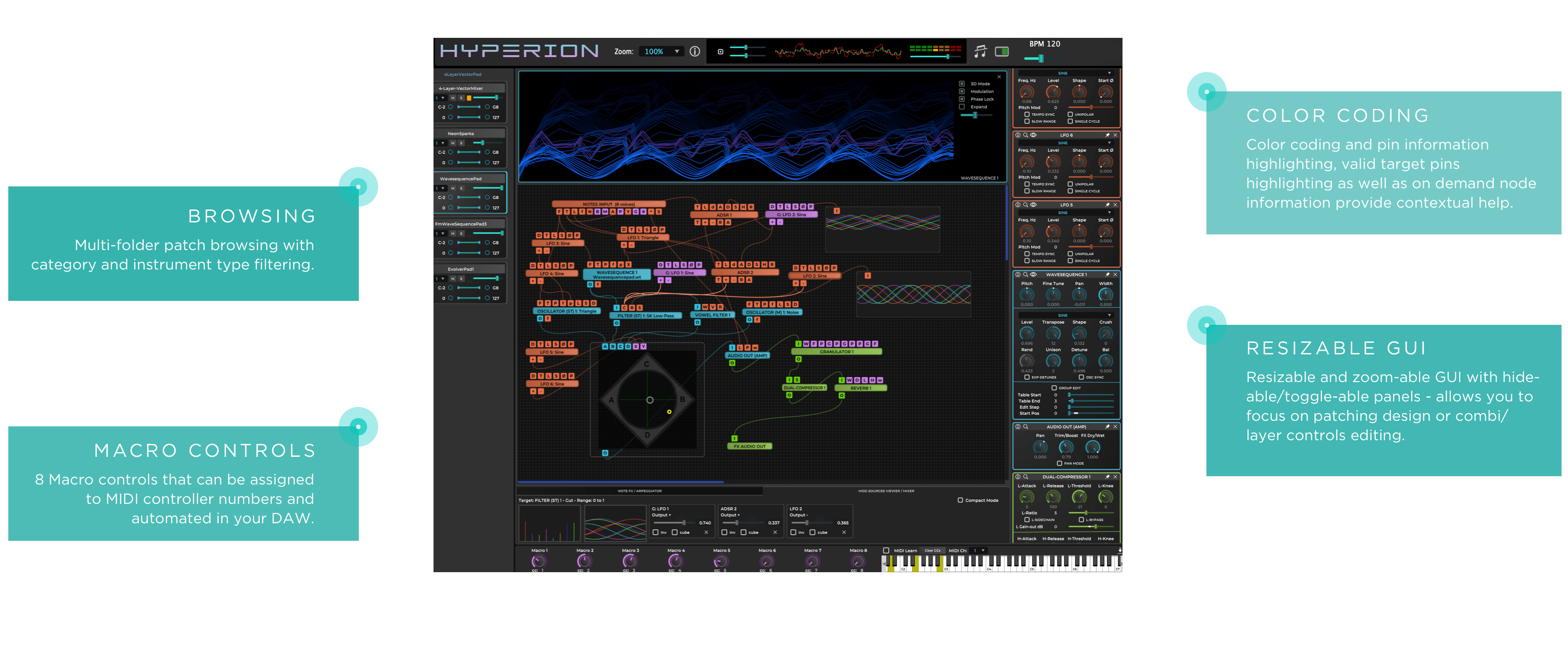Click the LFO 5 panel magnifier icon
The image size is (1568, 646).
point(1025,205)
